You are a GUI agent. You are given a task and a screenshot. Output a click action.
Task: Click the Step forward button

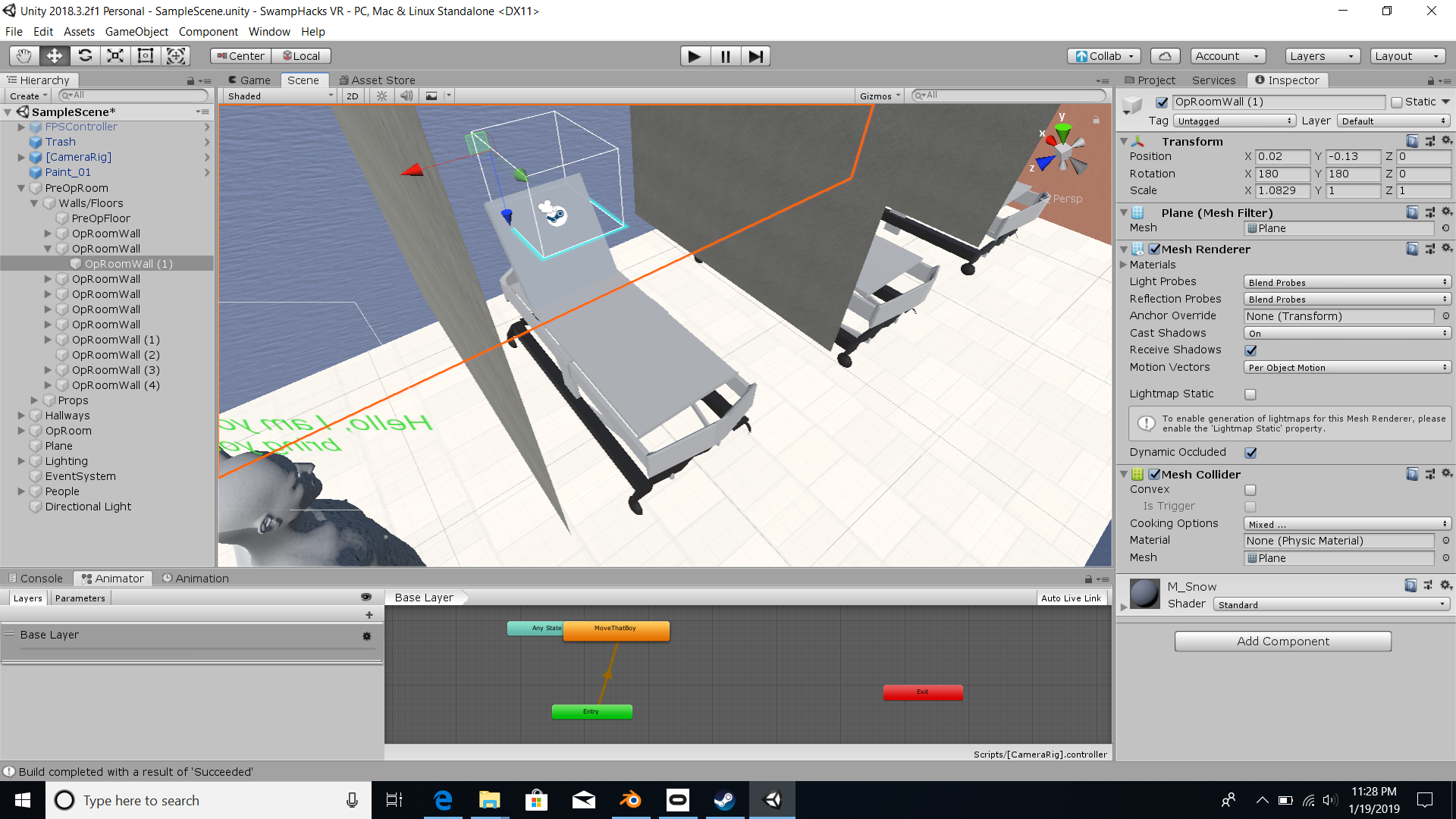pos(755,56)
